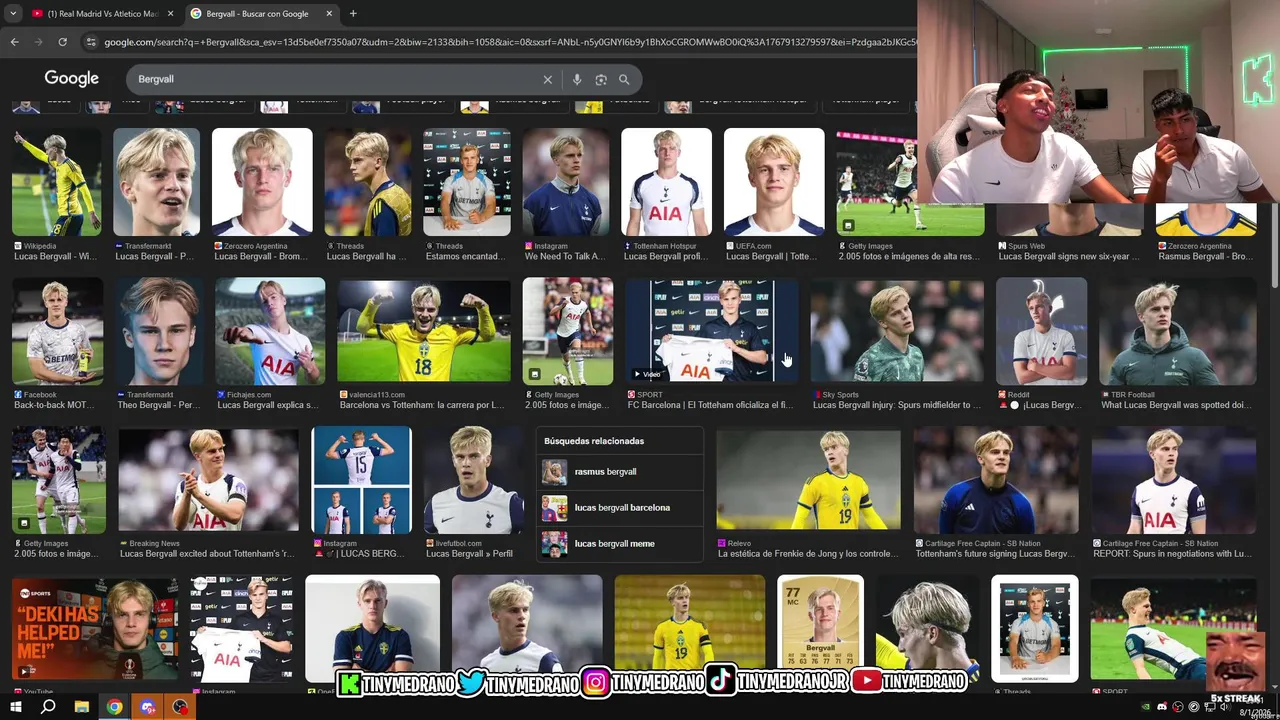Open UEFA.com Lucas Bergvall portrait
This screenshot has width=1280, height=720.
(x=774, y=182)
